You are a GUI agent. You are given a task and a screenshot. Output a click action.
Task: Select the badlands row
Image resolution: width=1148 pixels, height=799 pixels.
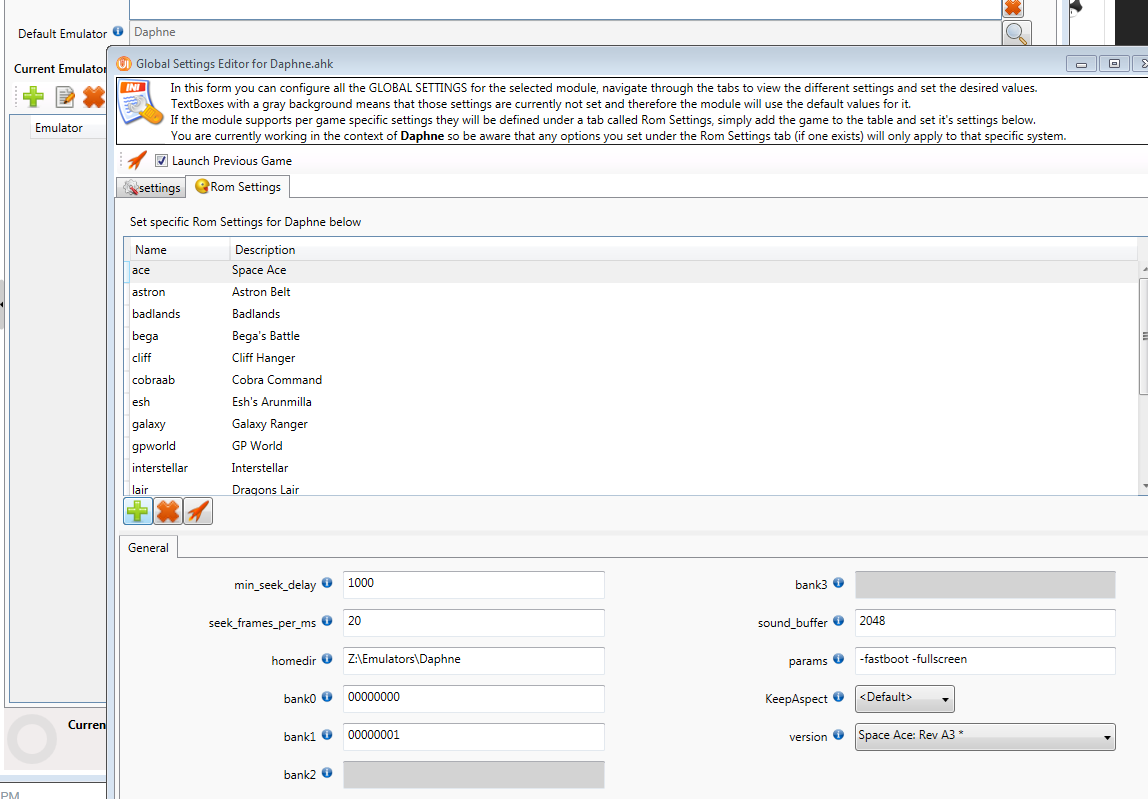[633, 314]
